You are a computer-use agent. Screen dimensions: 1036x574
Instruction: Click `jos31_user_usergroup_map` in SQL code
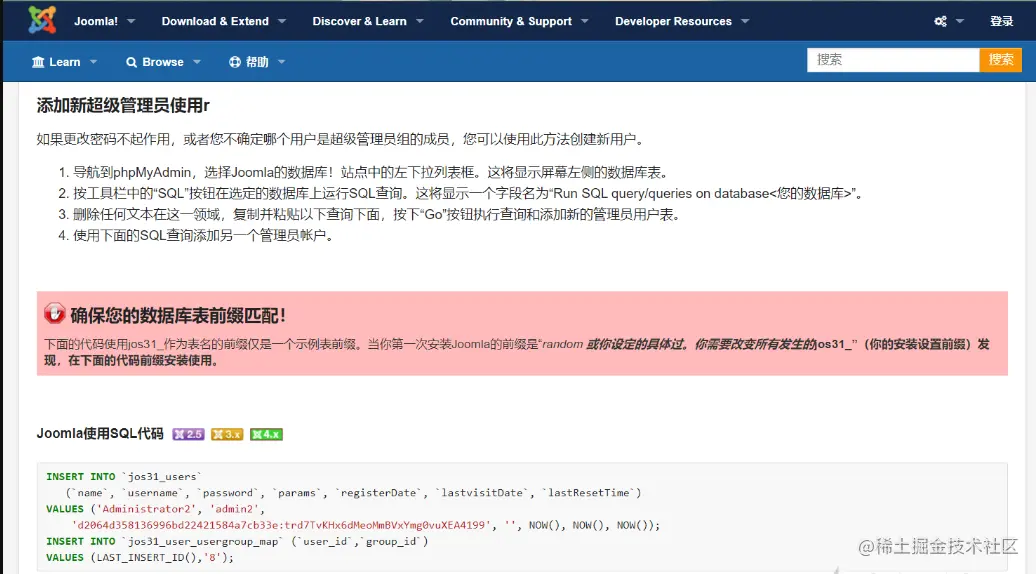[202, 542]
